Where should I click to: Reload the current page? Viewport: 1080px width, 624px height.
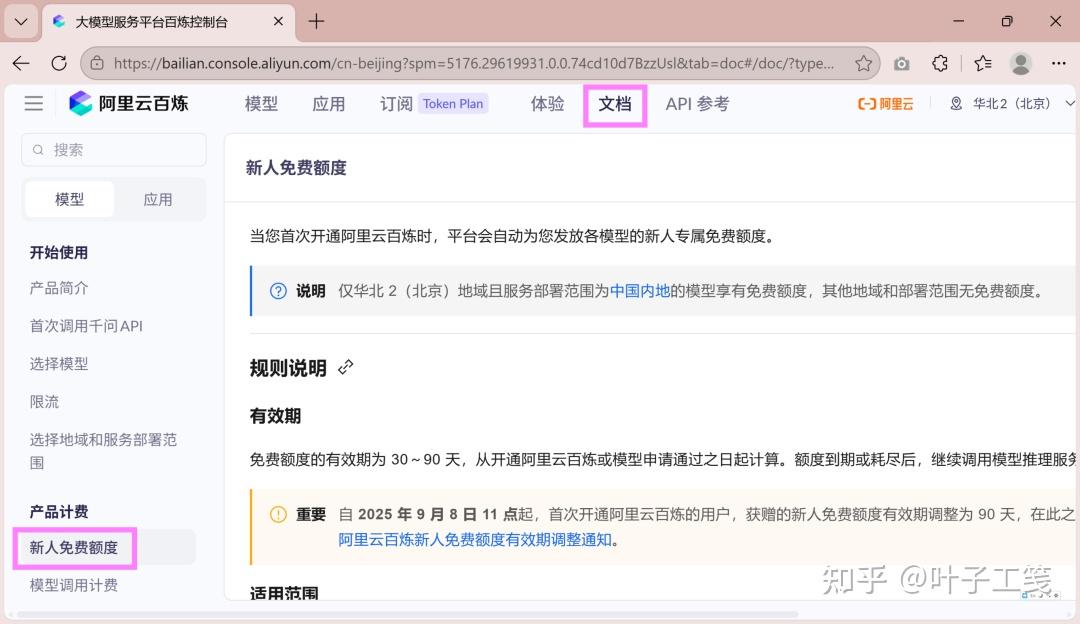[x=59, y=63]
